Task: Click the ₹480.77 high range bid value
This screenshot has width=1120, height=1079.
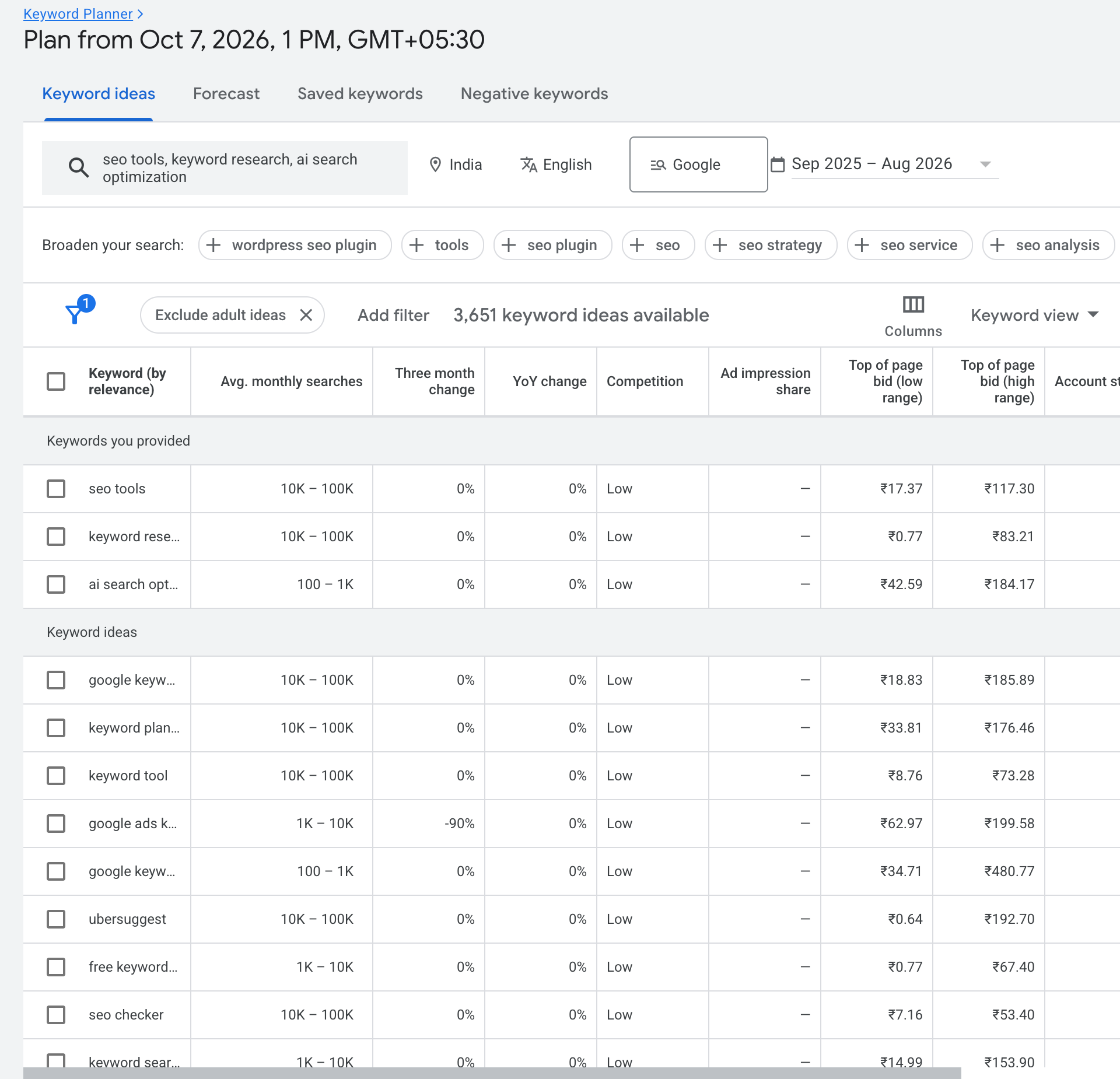Action: (1009, 871)
